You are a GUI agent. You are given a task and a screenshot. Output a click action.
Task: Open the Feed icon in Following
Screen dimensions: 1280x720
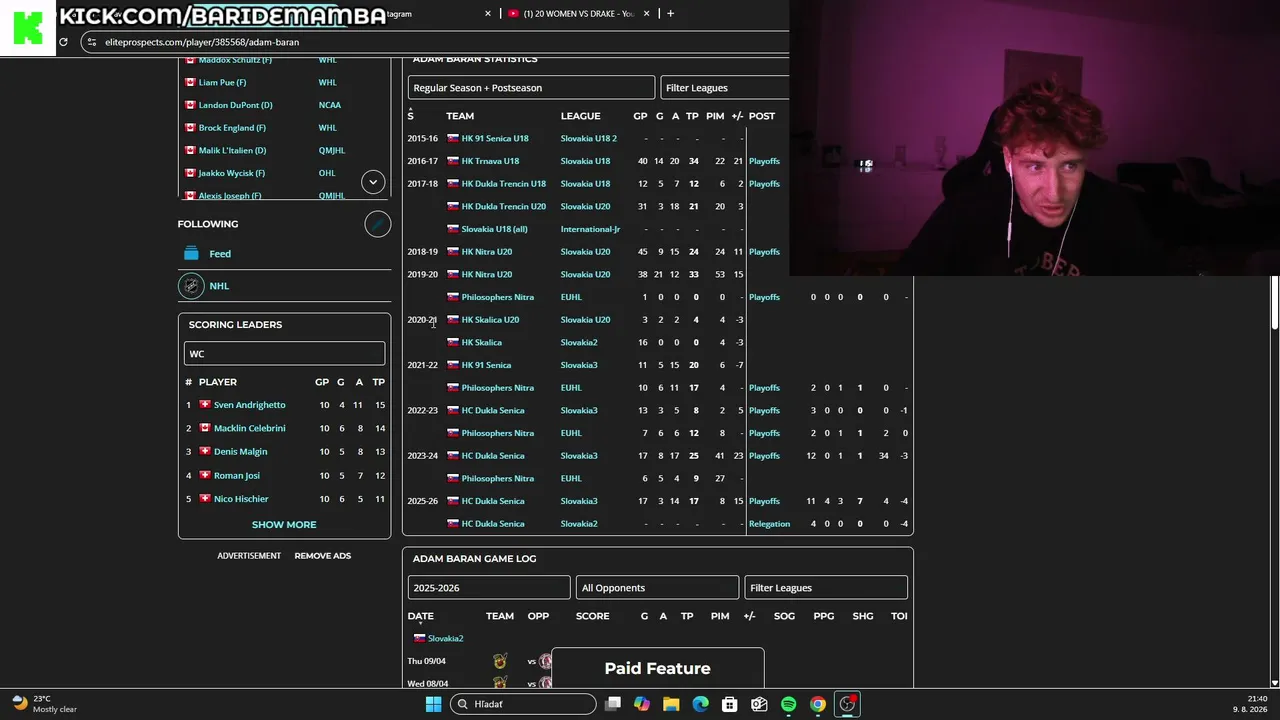(x=191, y=254)
